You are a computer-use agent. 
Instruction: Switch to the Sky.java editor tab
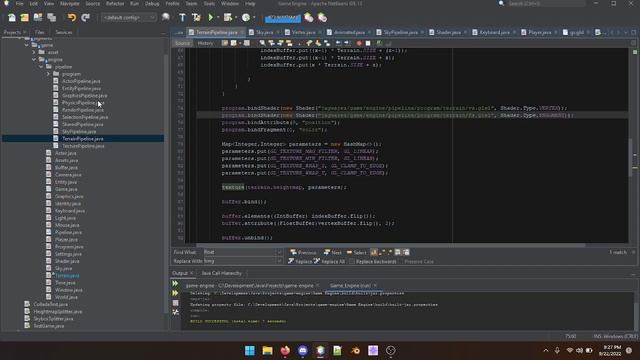(x=264, y=32)
